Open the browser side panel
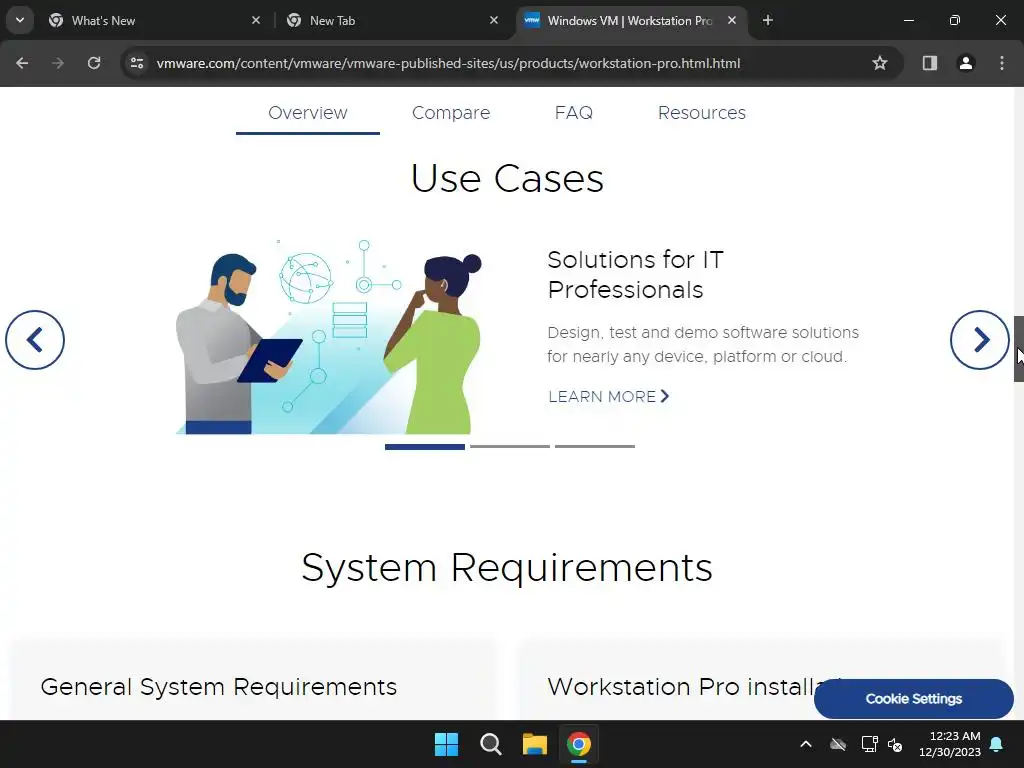This screenshot has height=768, width=1024. pyautogui.click(x=930, y=63)
